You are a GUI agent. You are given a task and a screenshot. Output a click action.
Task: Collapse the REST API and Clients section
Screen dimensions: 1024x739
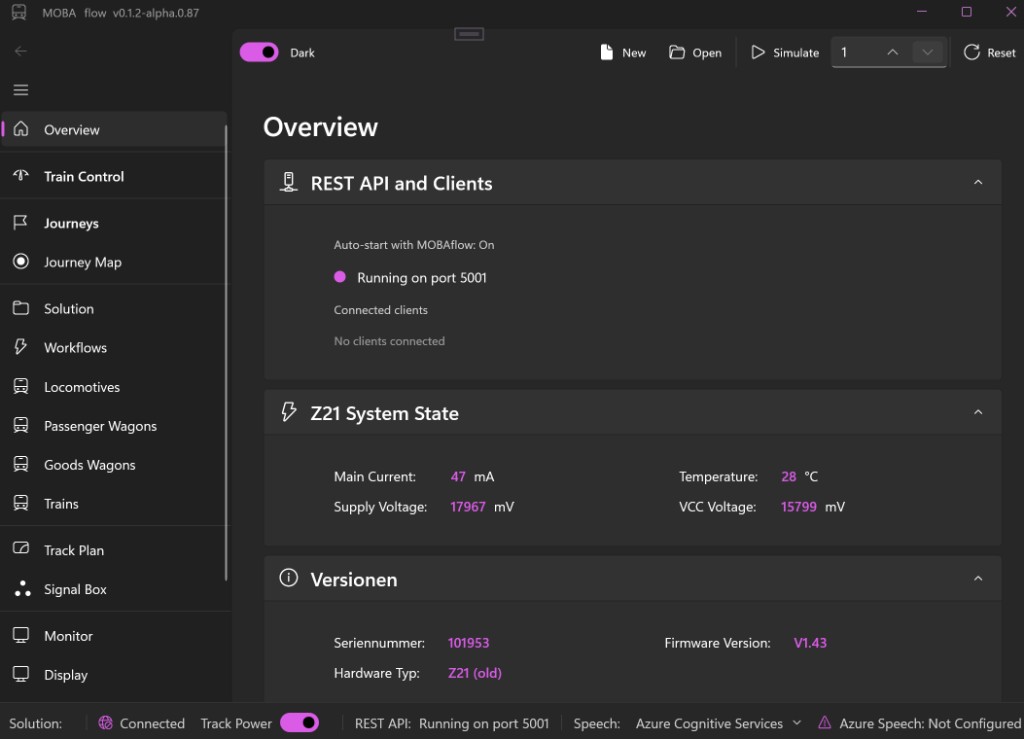[978, 182]
